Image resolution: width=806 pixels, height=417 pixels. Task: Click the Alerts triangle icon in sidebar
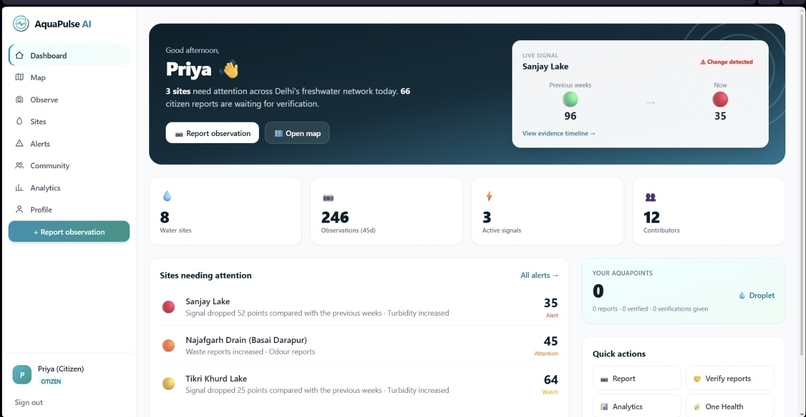coord(20,143)
